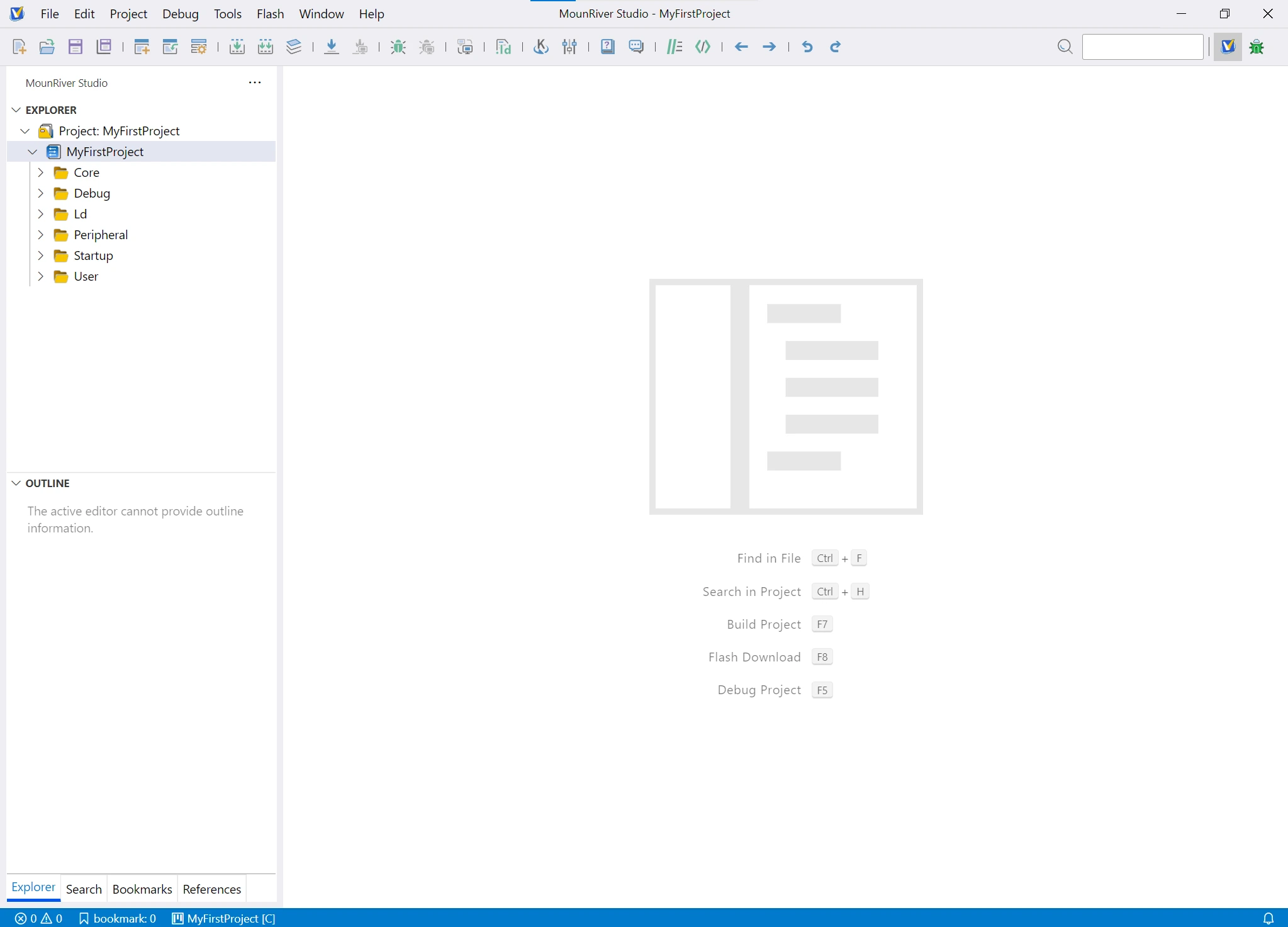
Task: Collapse the OUTLINE section
Action: click(x=16, y=483)
